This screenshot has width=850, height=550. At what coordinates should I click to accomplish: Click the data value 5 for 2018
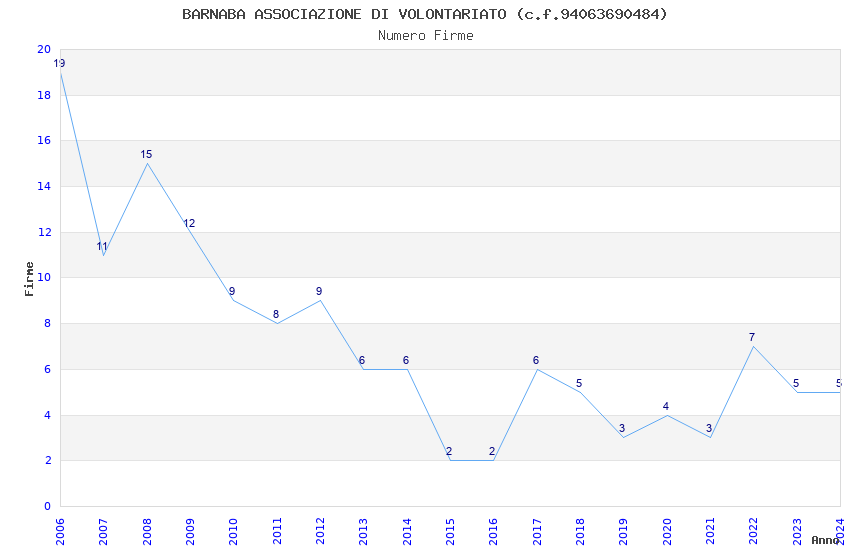point(579,384)
